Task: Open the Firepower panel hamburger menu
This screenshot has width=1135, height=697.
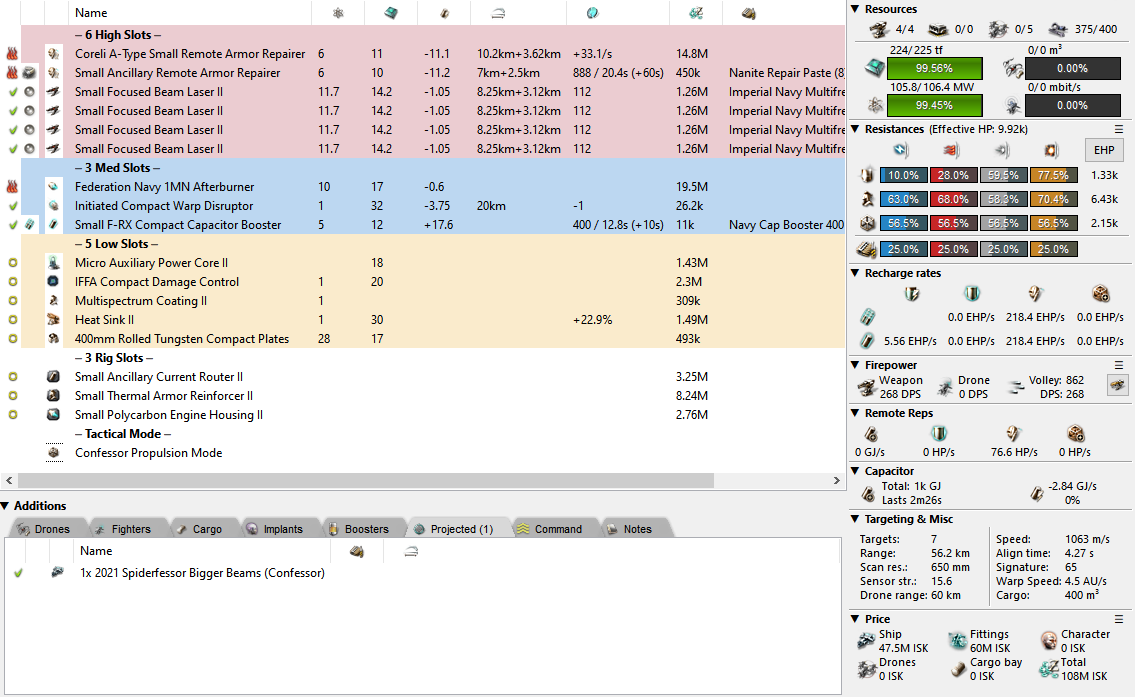Action: 1119,365
